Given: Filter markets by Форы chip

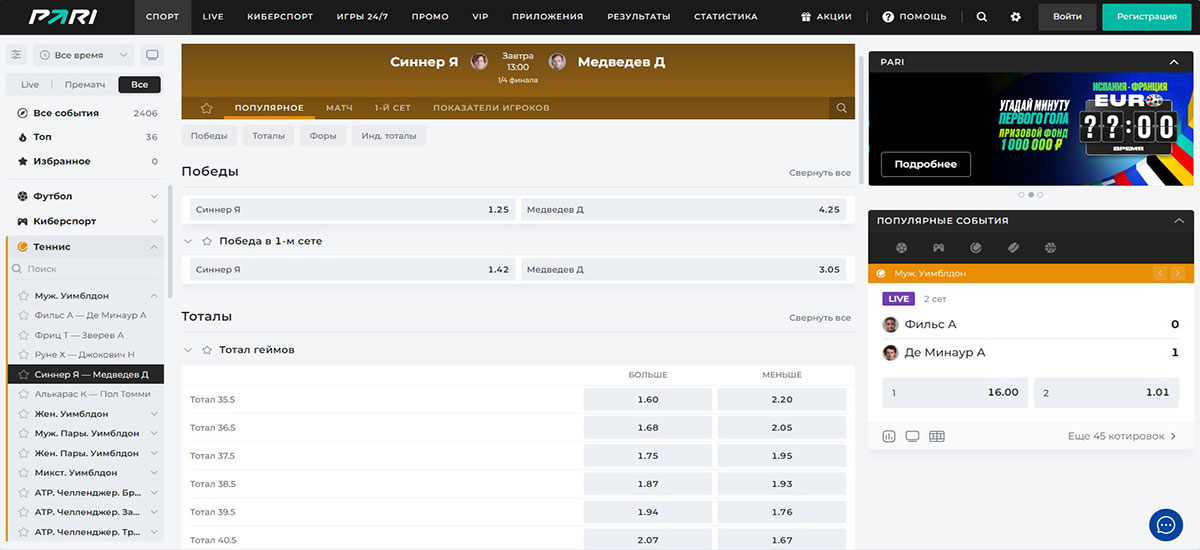Looking at the screenshot, I should 323,135.
